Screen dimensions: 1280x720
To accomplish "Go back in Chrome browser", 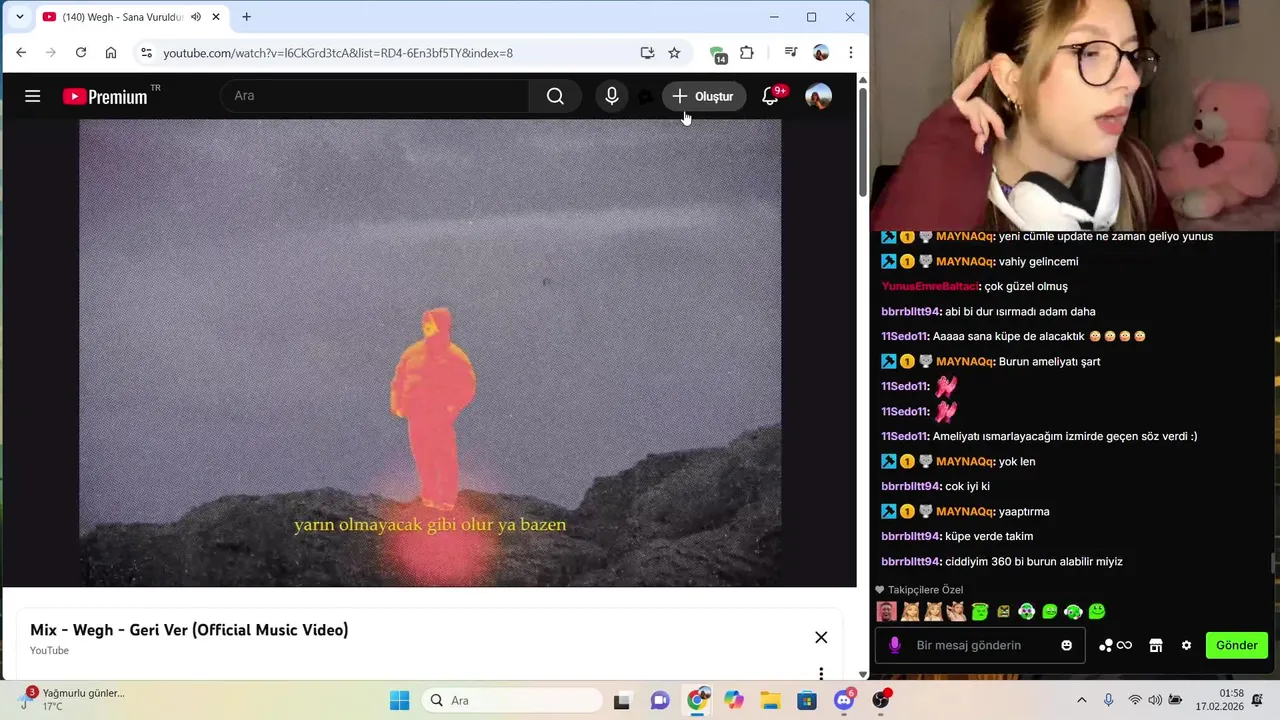I will click(x=21, y=53).
